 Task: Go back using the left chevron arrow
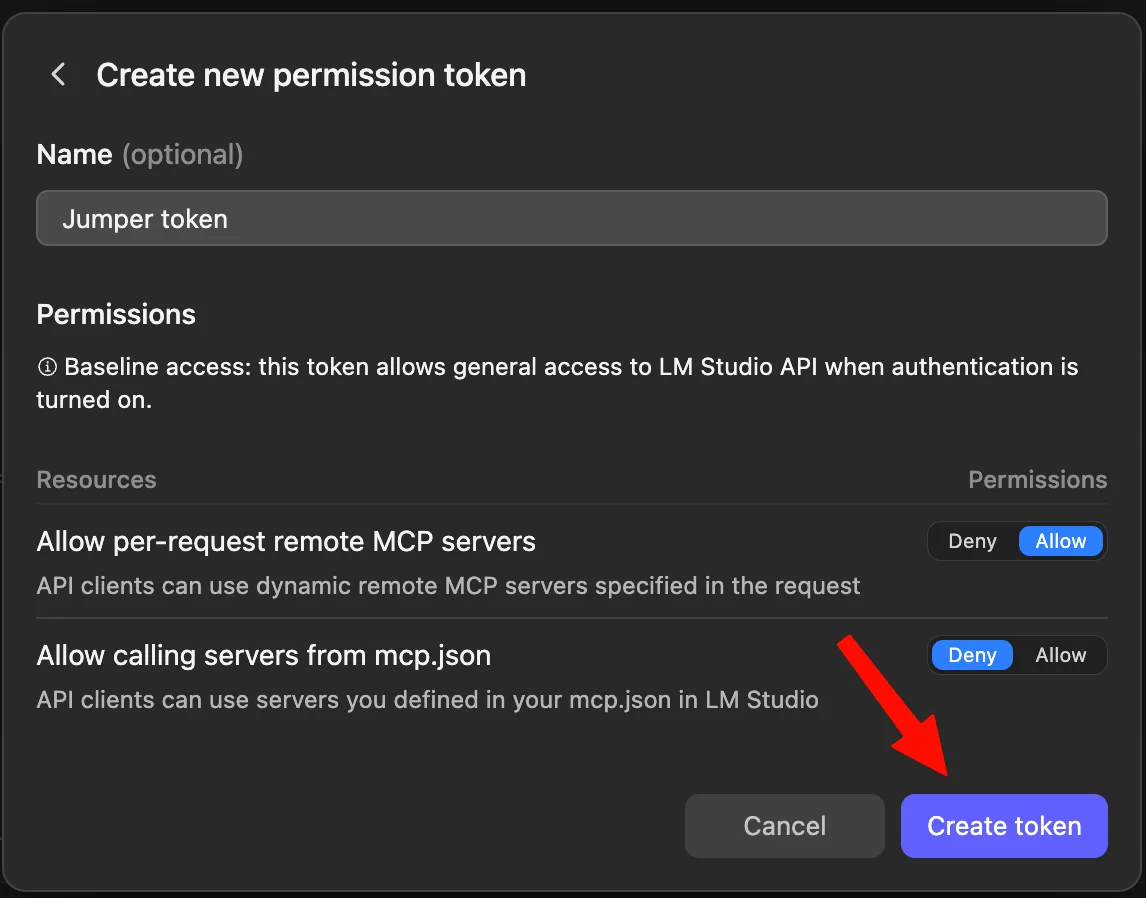[58, 75]
